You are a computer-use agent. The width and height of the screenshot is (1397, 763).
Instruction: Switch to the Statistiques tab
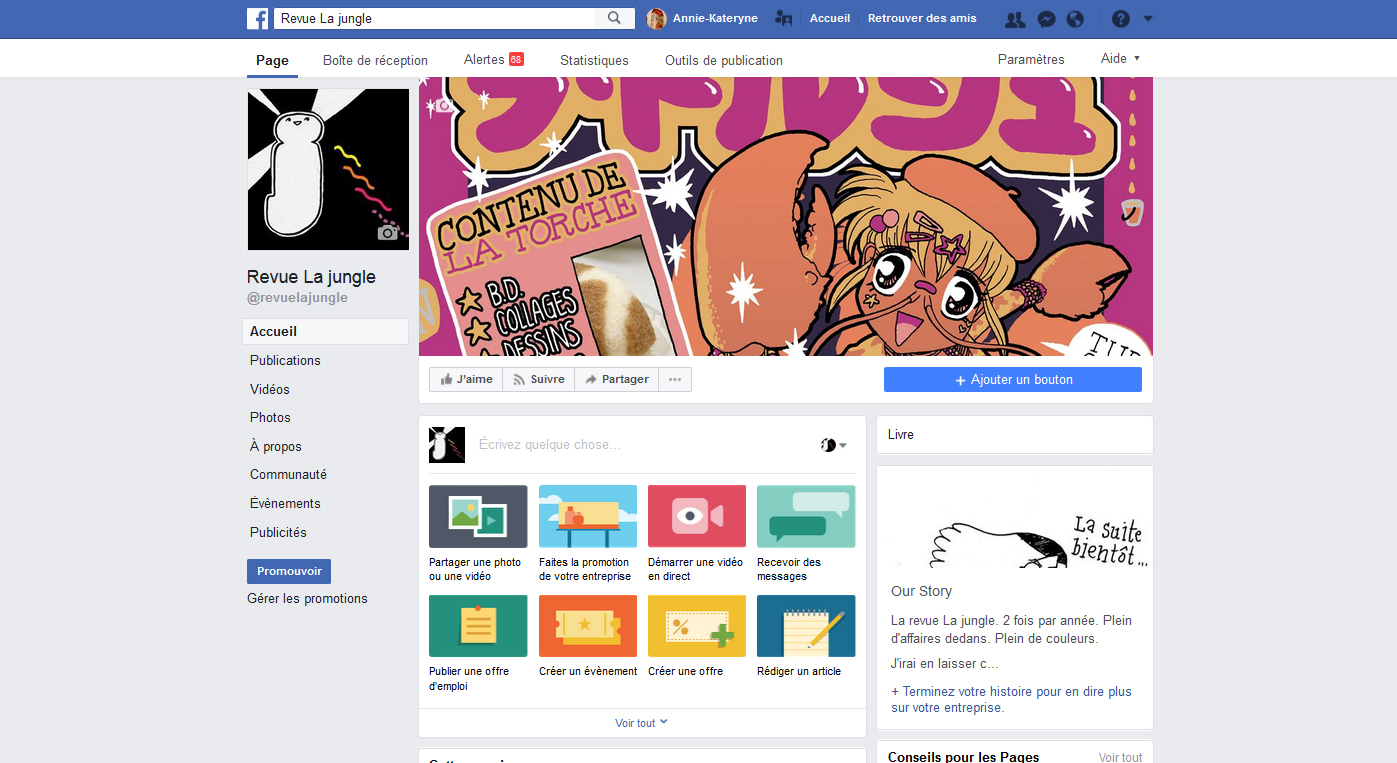pyautogui.click(x=594, y=60)
